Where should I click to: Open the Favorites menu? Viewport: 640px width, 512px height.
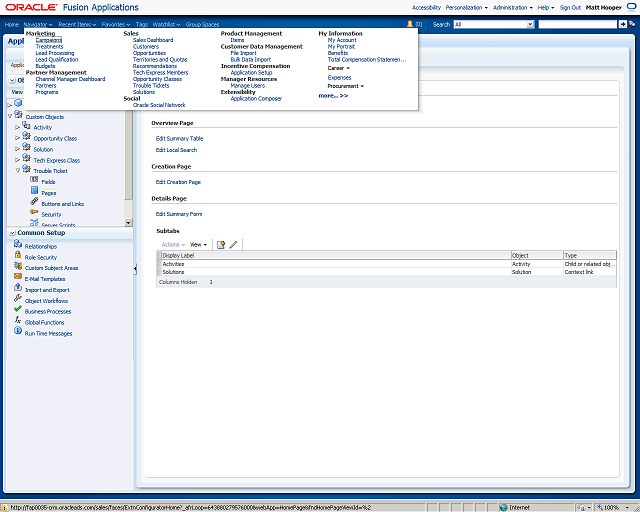116,24
